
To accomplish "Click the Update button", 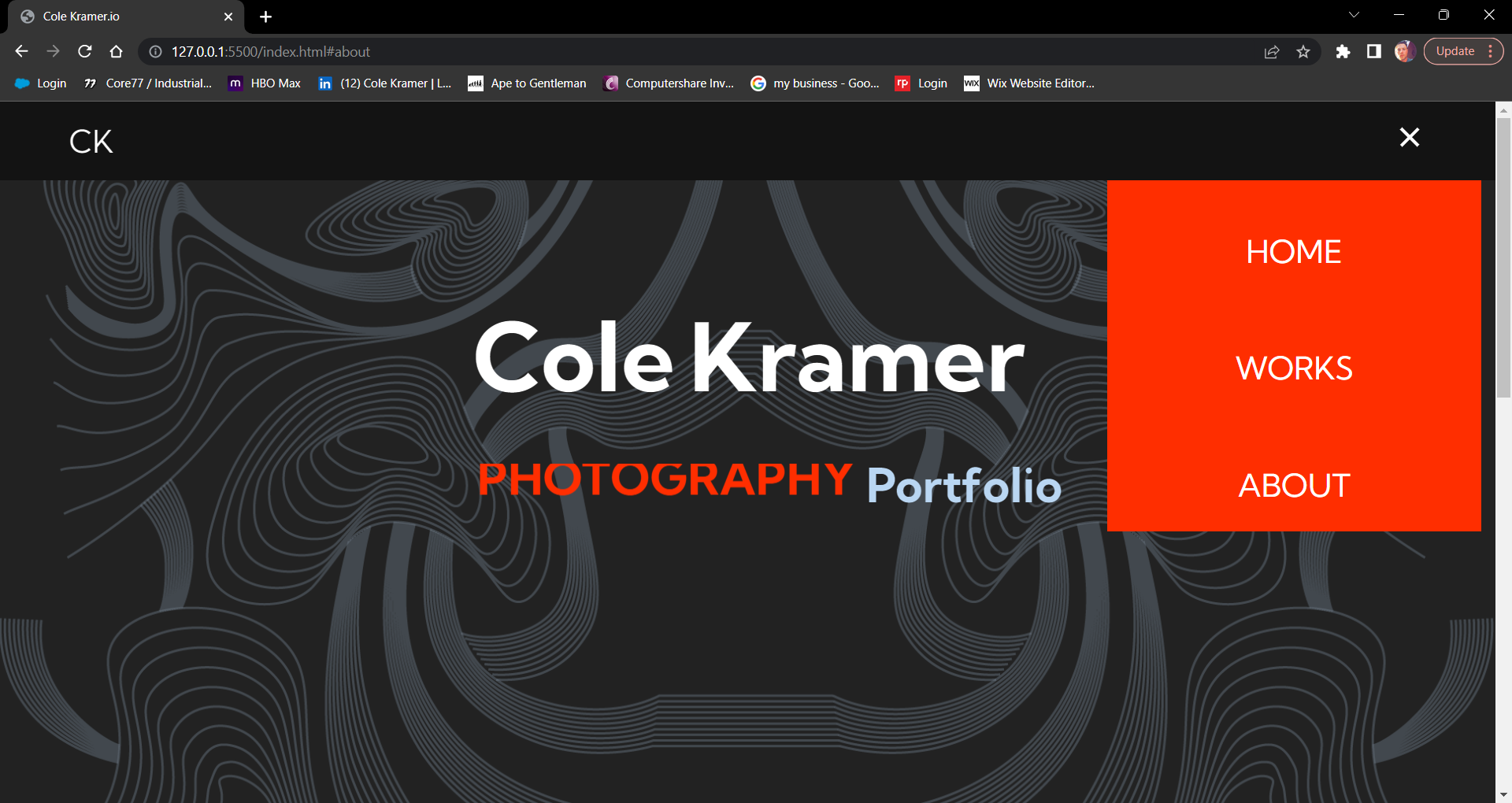I will pos(1455,51).
